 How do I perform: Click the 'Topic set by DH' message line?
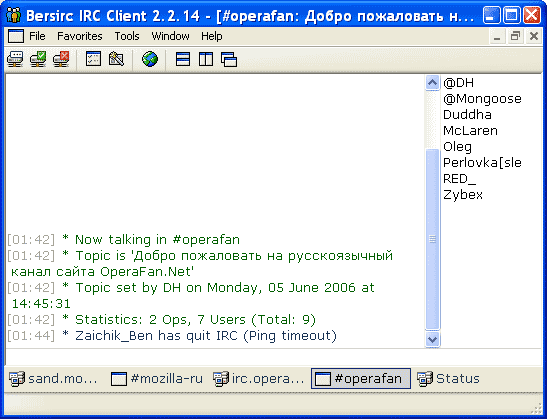tap(190, 295)
